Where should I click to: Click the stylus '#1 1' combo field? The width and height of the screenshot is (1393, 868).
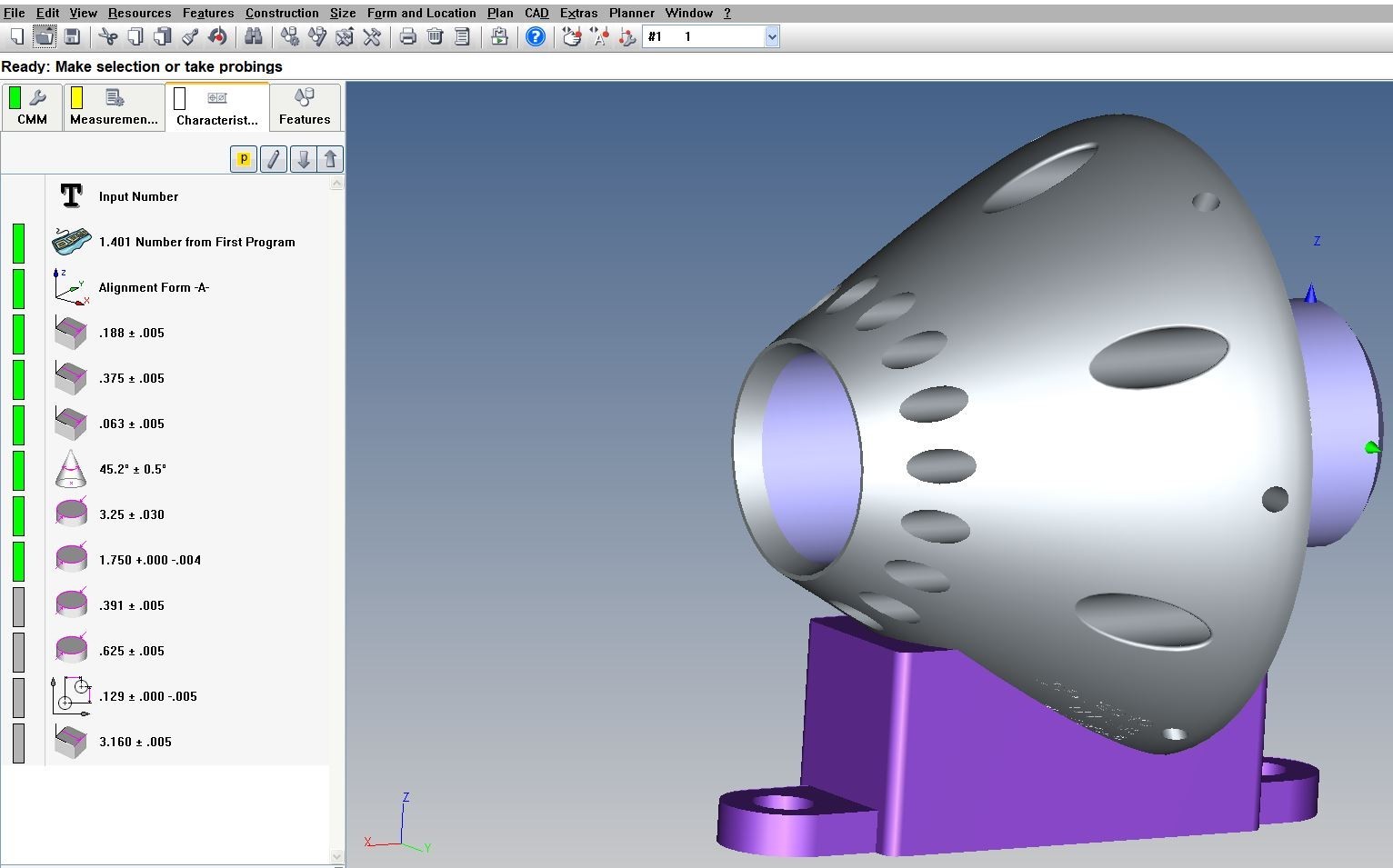click(x=711, y=36)
